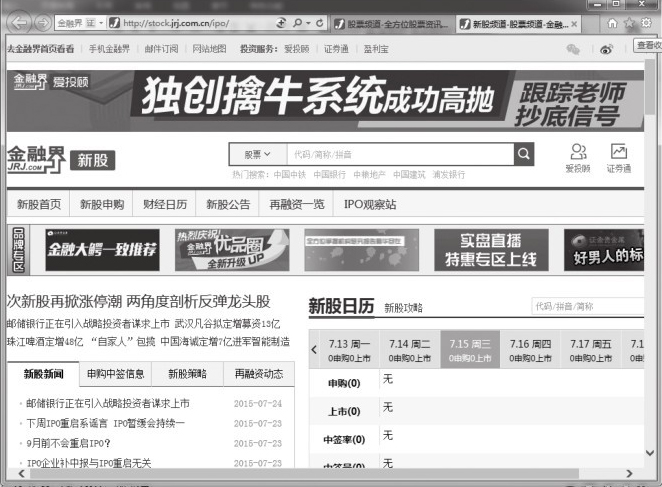The image size is (662, 487).
Task: Open the 再融资一览 navigation item
Action: [x=297, y=204]
